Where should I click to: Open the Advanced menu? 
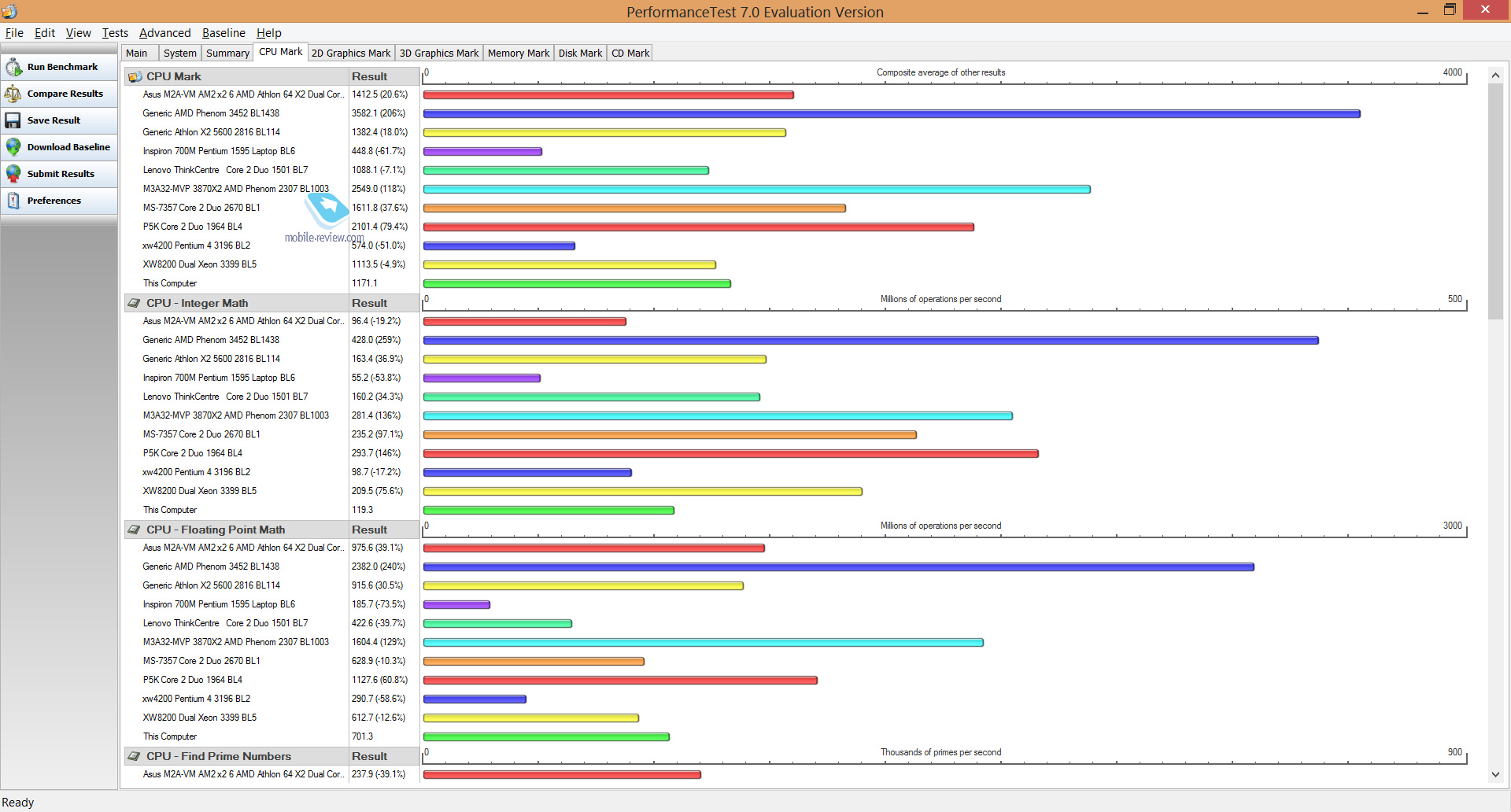[x=164, y=33]
